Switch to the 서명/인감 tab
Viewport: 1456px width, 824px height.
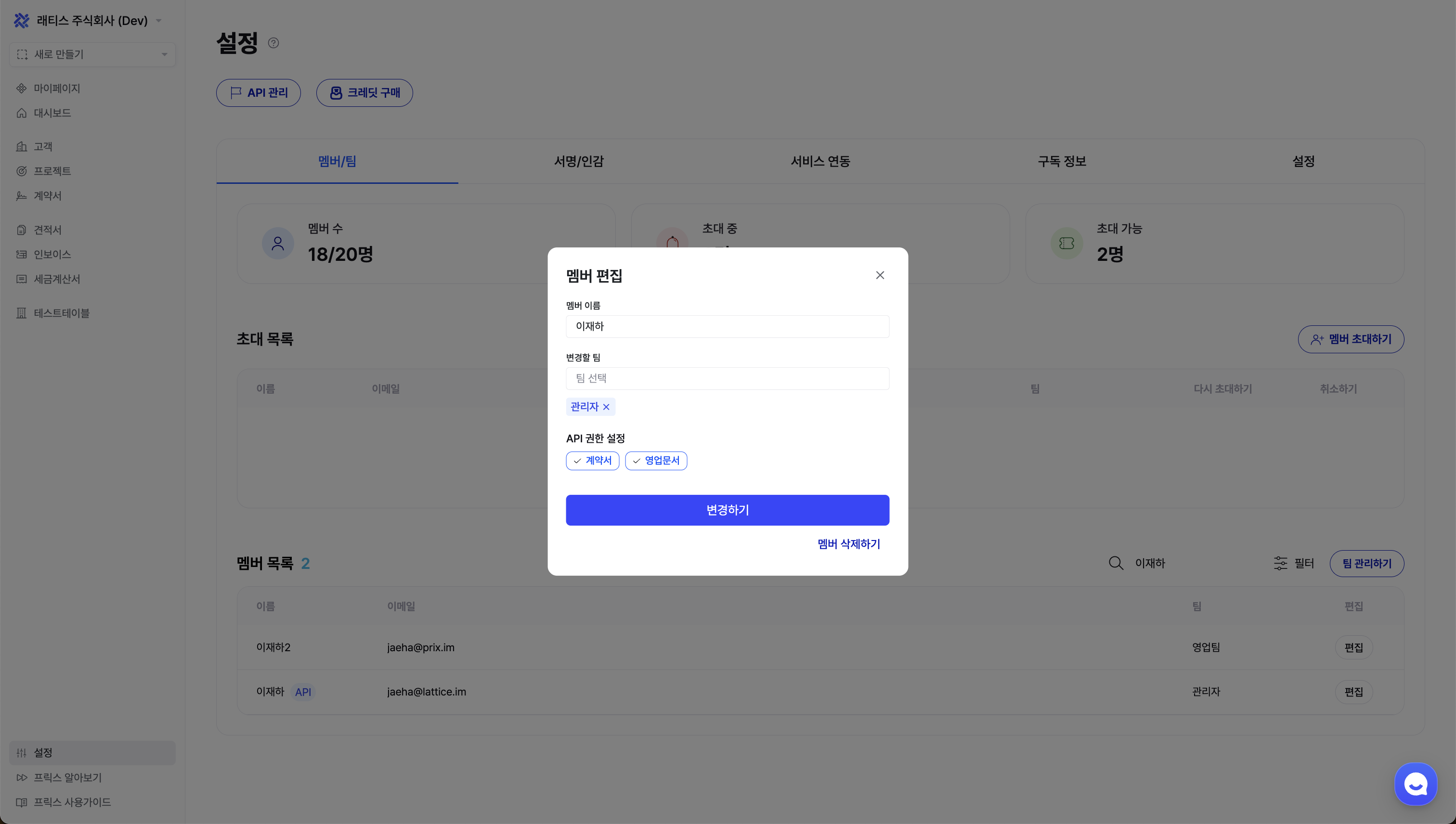click(x=579, y=161)
